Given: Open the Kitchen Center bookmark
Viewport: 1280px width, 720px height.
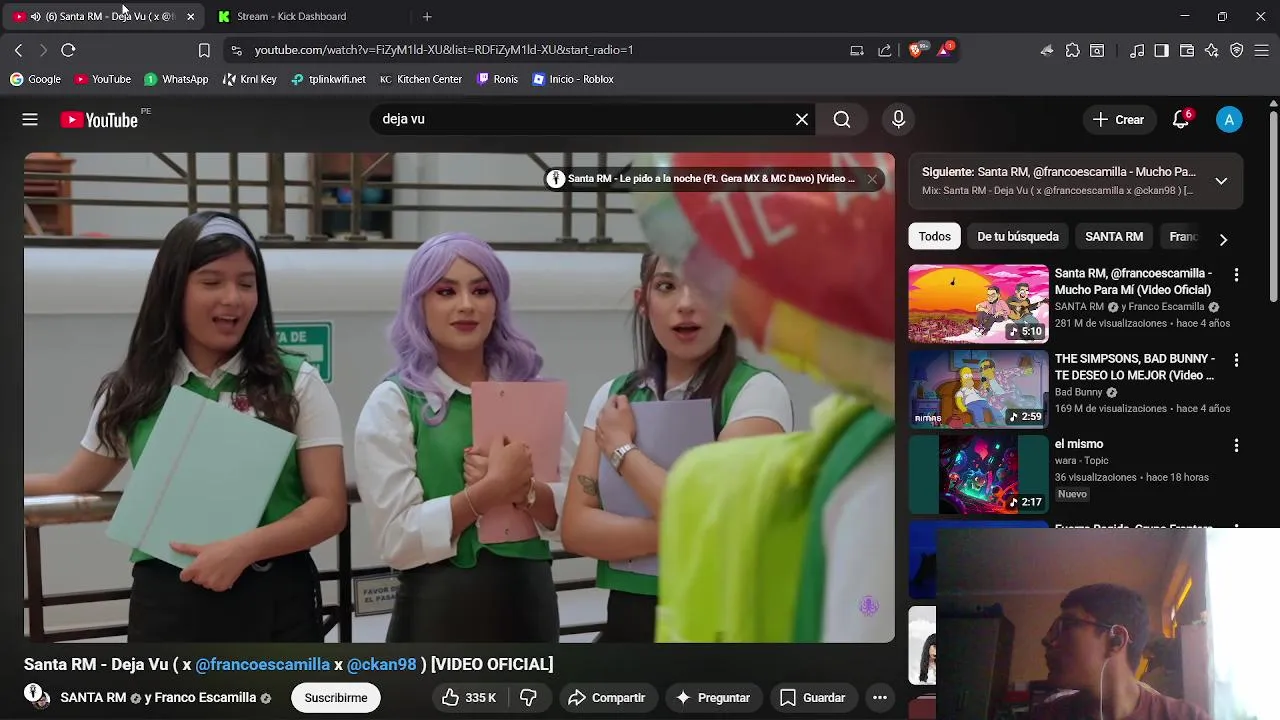Looking at the screenshot, I should click(x=420, y=79).
